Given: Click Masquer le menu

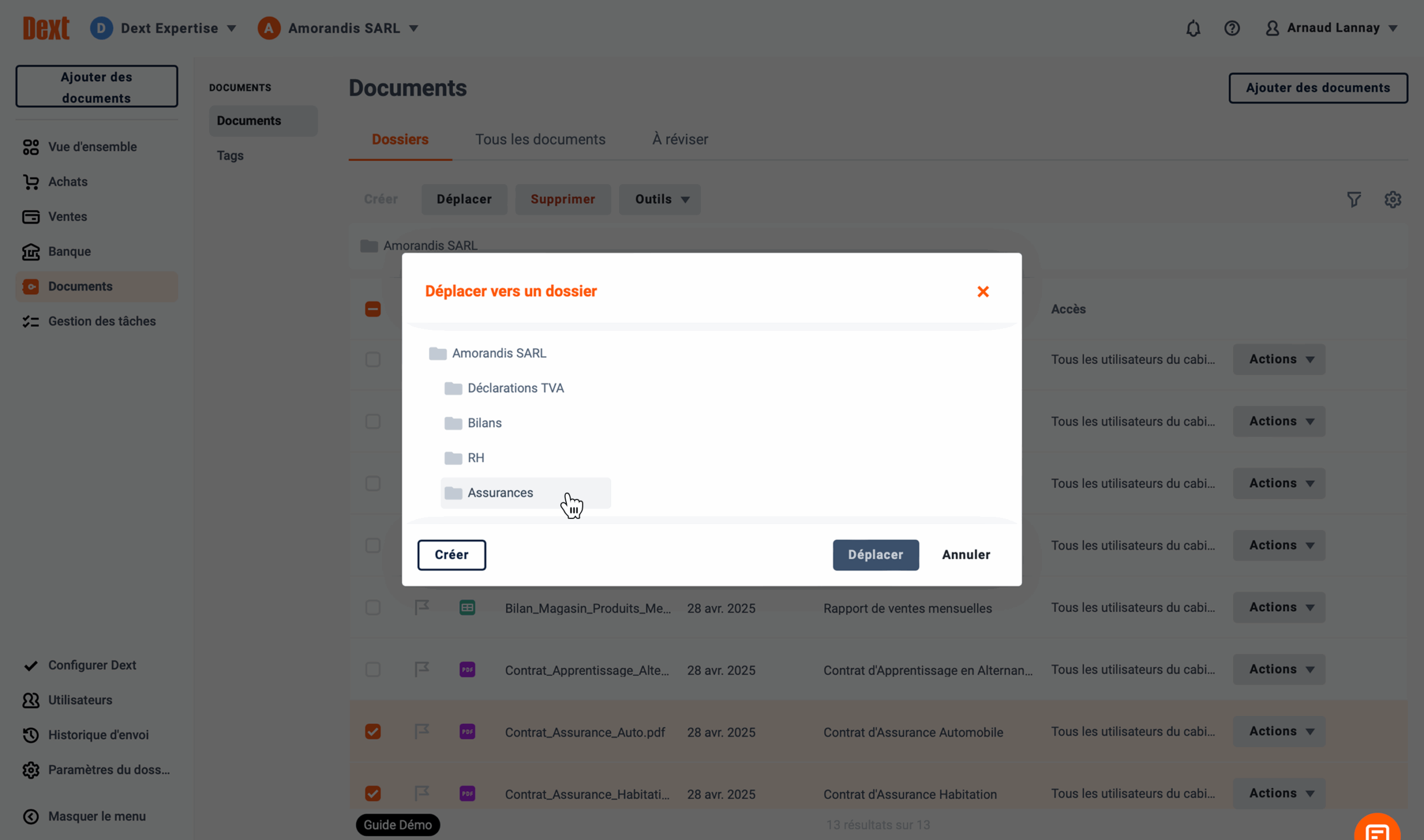Looking at the screenshot, I should [97, 816].
